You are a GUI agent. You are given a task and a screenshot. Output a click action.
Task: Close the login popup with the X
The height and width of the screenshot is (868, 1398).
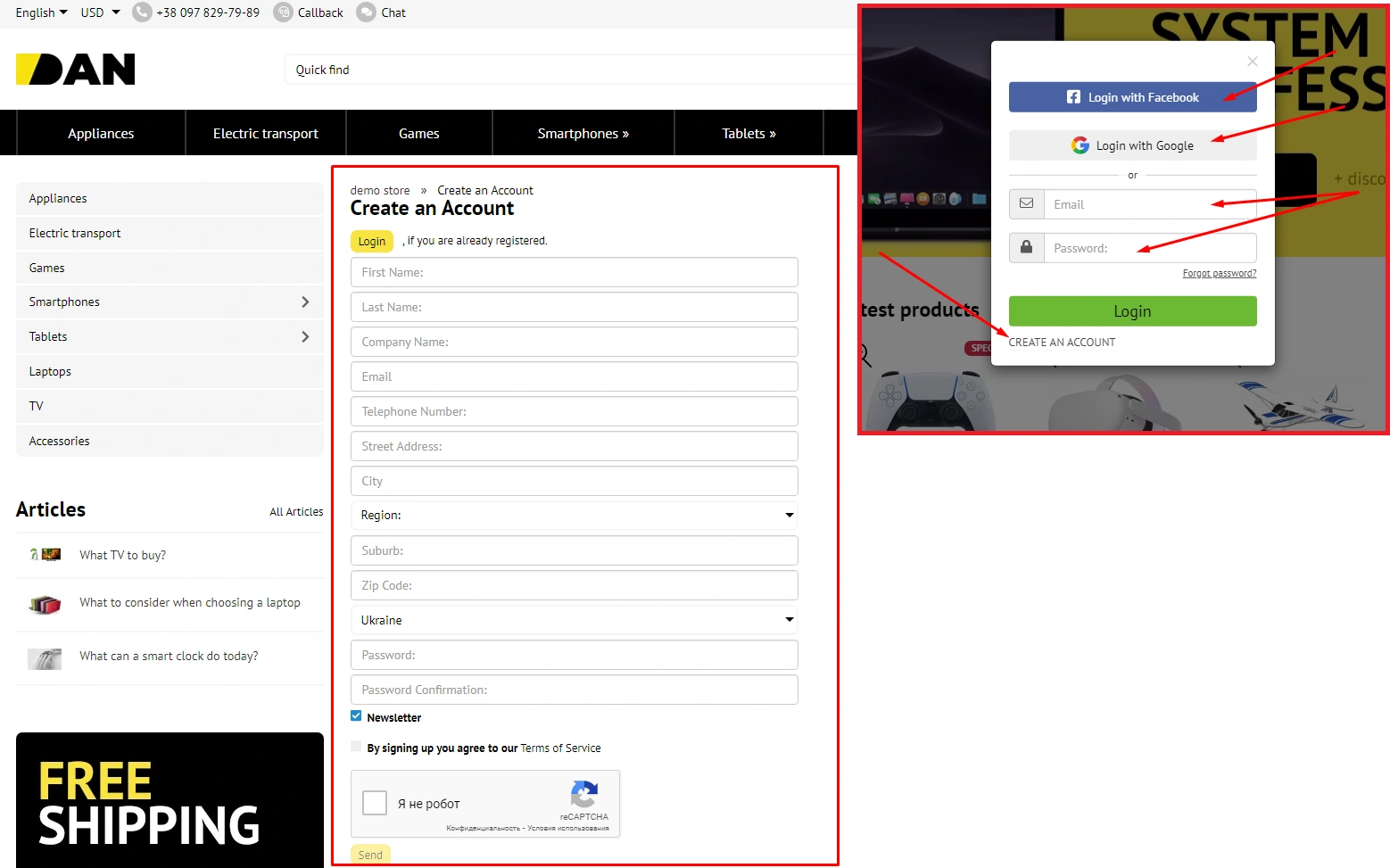pos(1252,62)
